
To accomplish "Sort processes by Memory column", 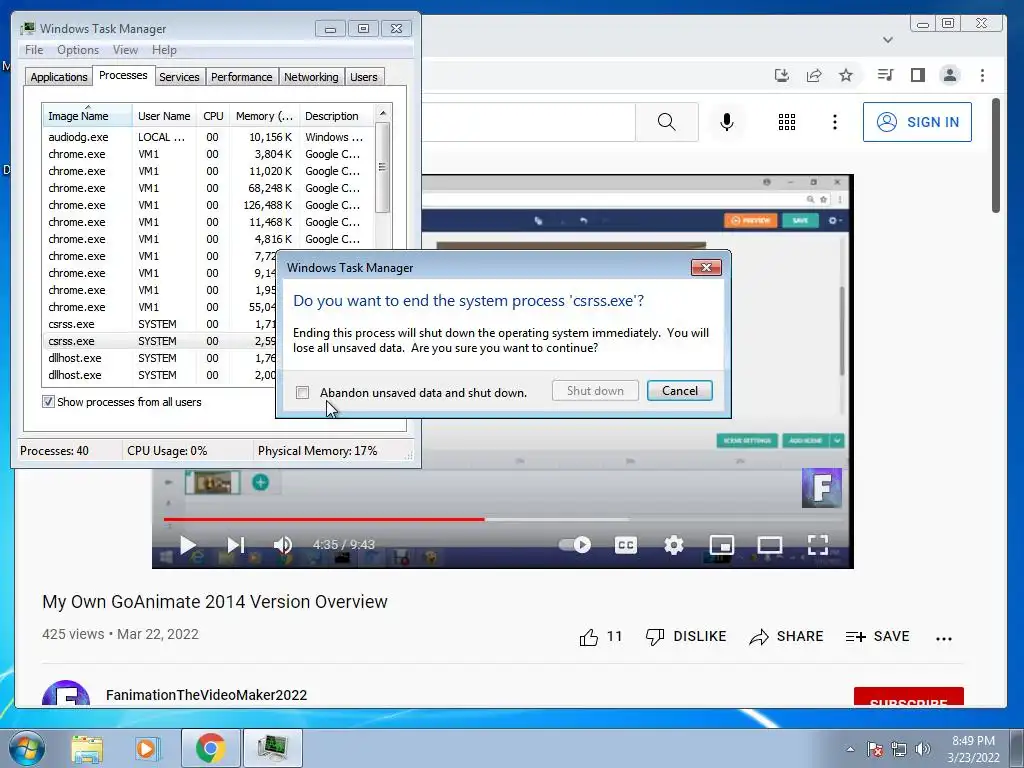I will point(264,116).
